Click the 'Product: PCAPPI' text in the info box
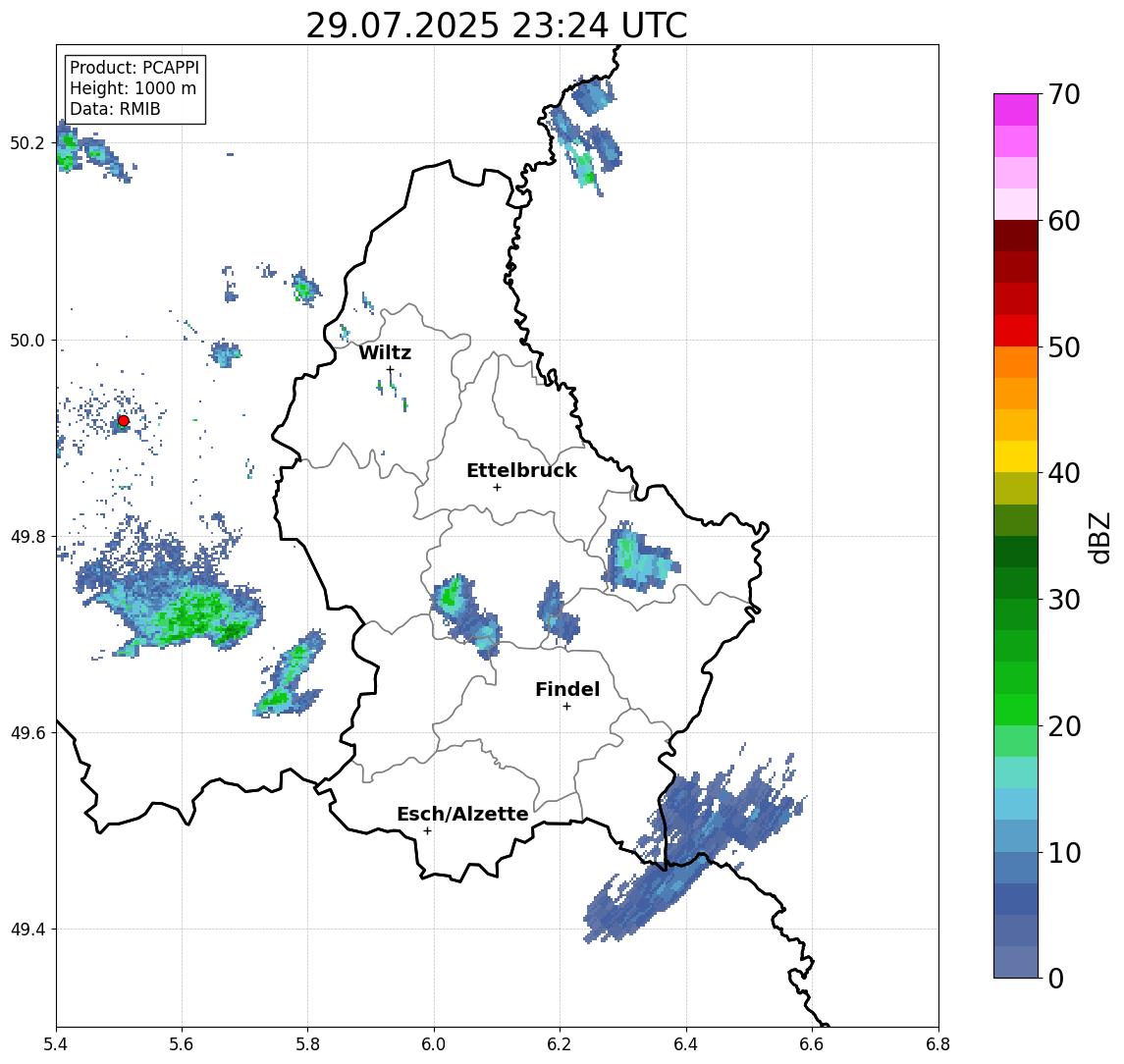 (x=134, y=68)
